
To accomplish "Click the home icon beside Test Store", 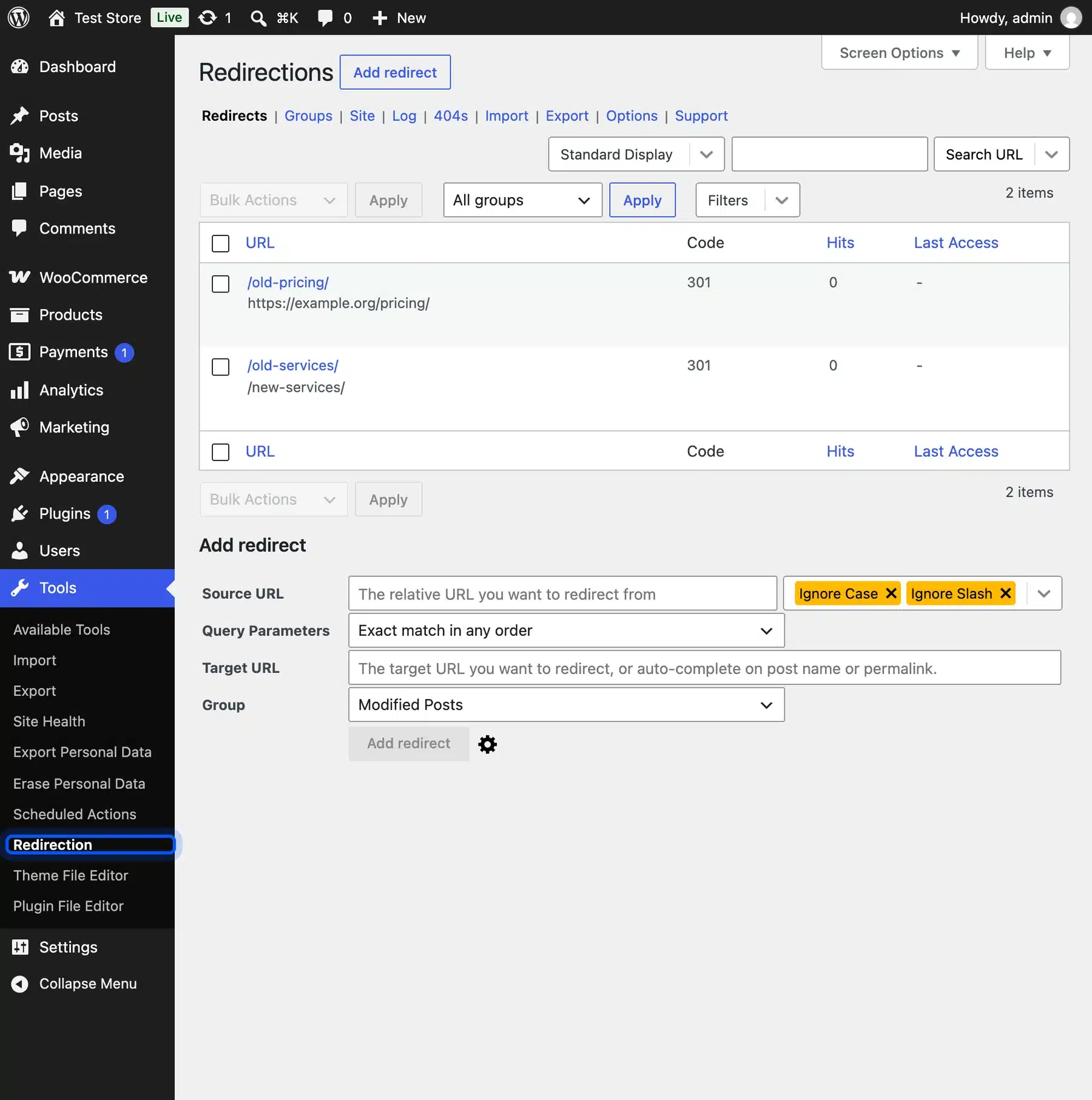I will pyautogui.click(x=56, y=18).
